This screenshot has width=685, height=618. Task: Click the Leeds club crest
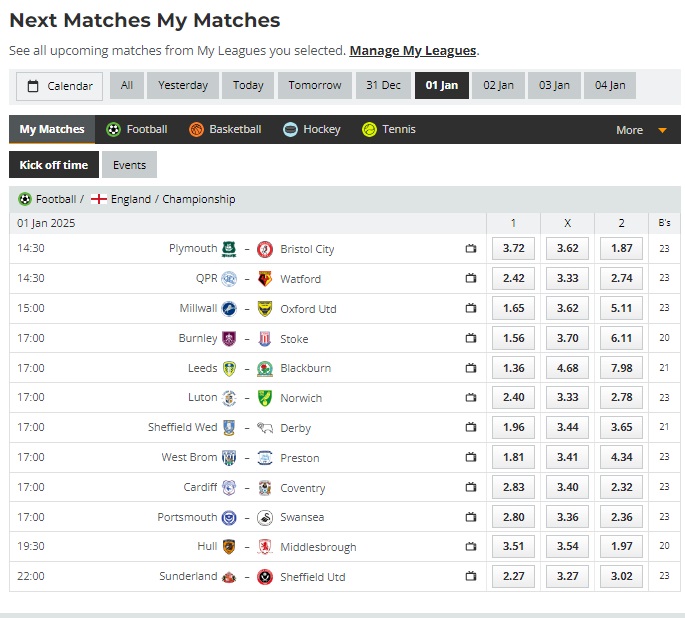[229, 368]
